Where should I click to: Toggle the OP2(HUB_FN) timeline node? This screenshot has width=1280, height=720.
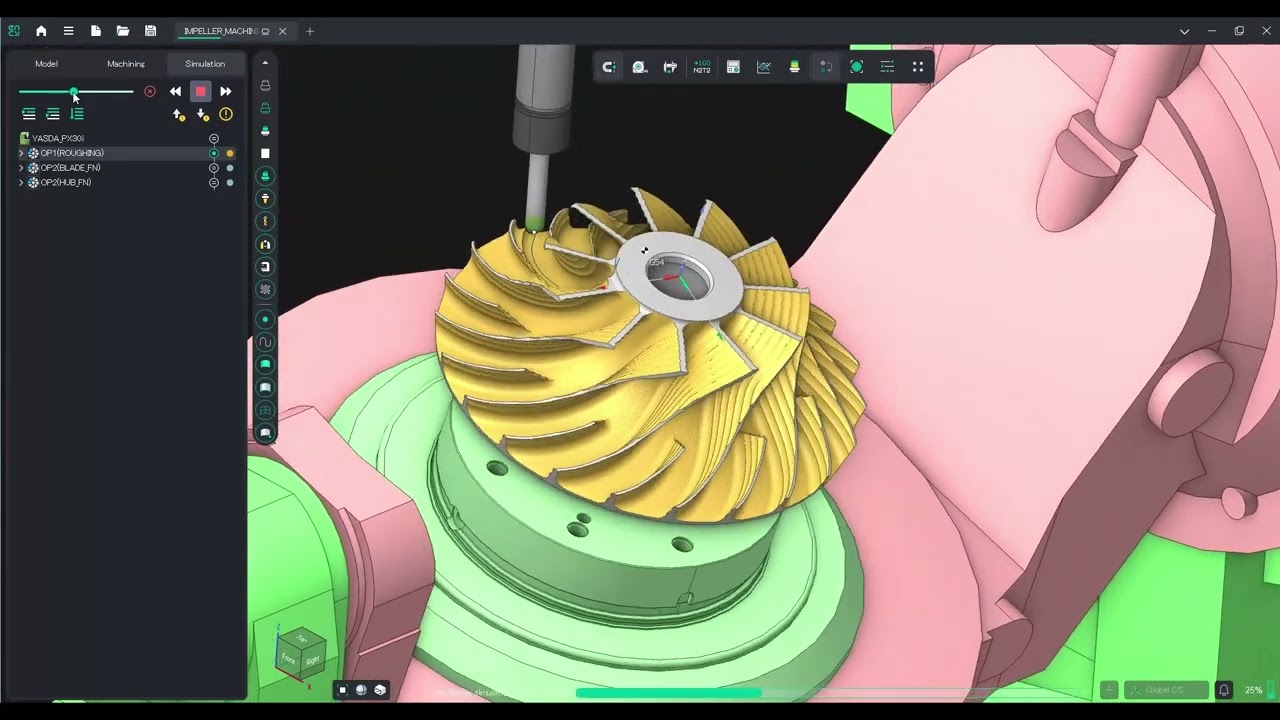pyautogui.click(x=214, y=183)
